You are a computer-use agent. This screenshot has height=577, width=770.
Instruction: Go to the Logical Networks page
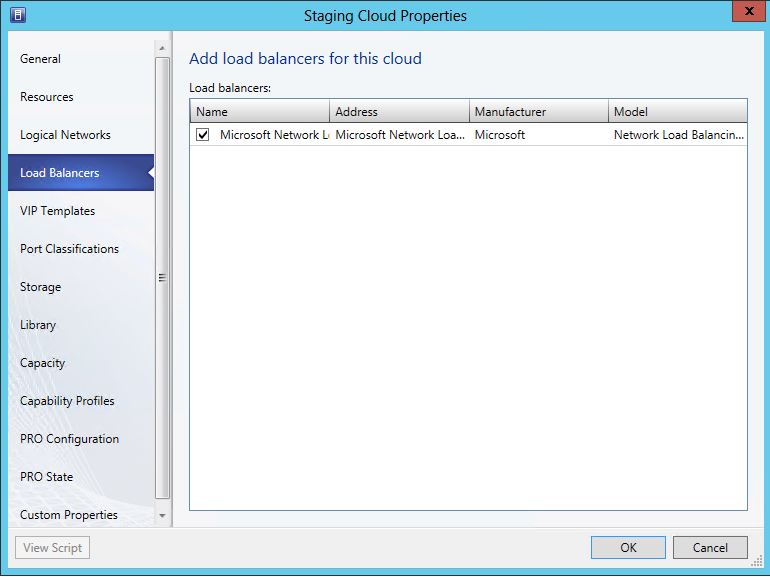point(65,135)
